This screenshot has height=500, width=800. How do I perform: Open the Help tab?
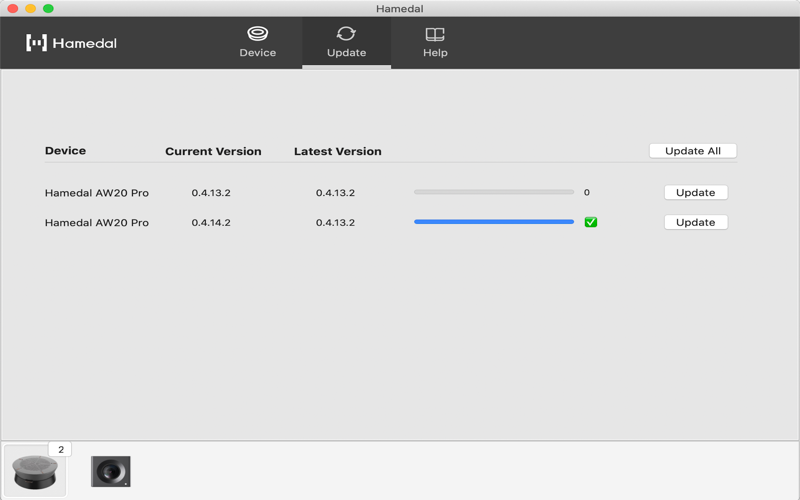pyautogui.click(x=435, y=43)
